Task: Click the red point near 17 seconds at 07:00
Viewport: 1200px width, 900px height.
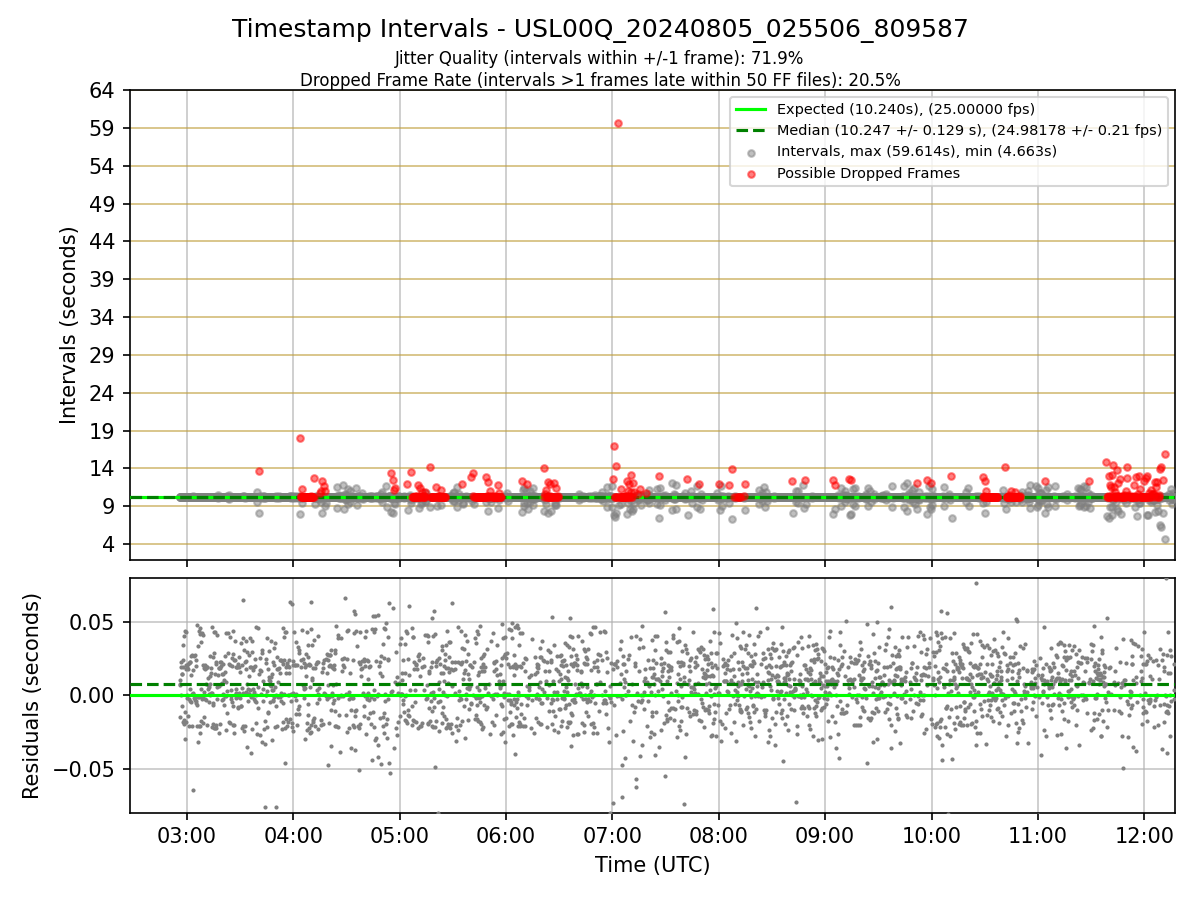Action: [x=614, y=446]
